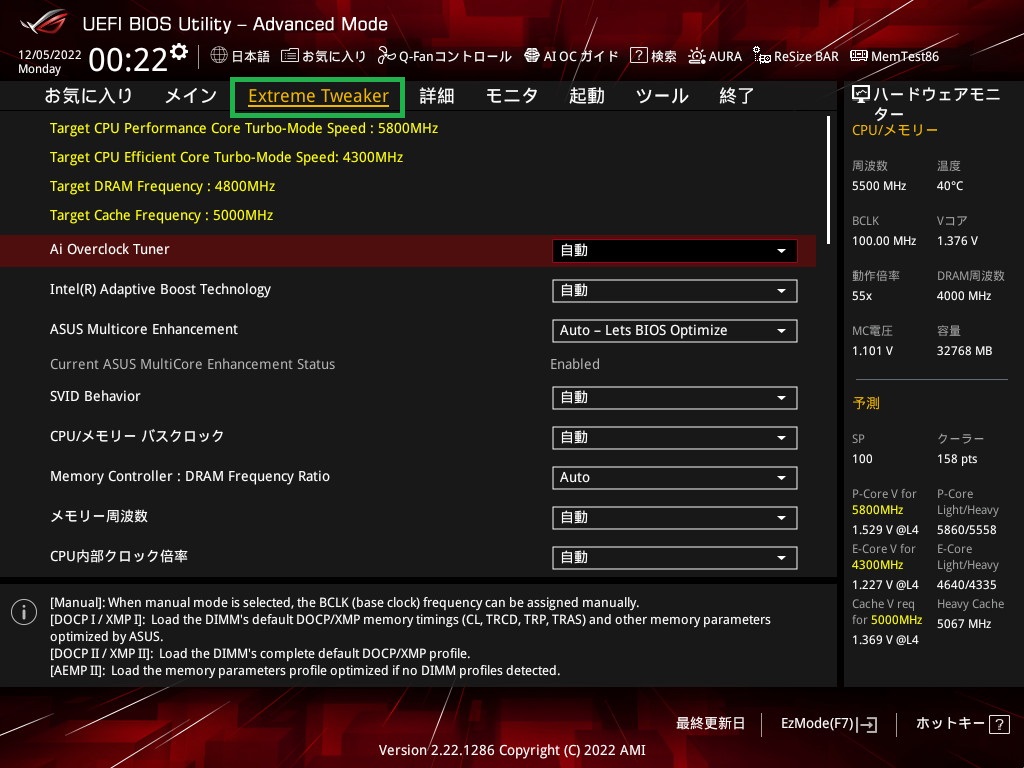This screenshot has width=1024, height=768.
Task: Click the 4000 MHz DRAM frequency value
Action: 963,296
